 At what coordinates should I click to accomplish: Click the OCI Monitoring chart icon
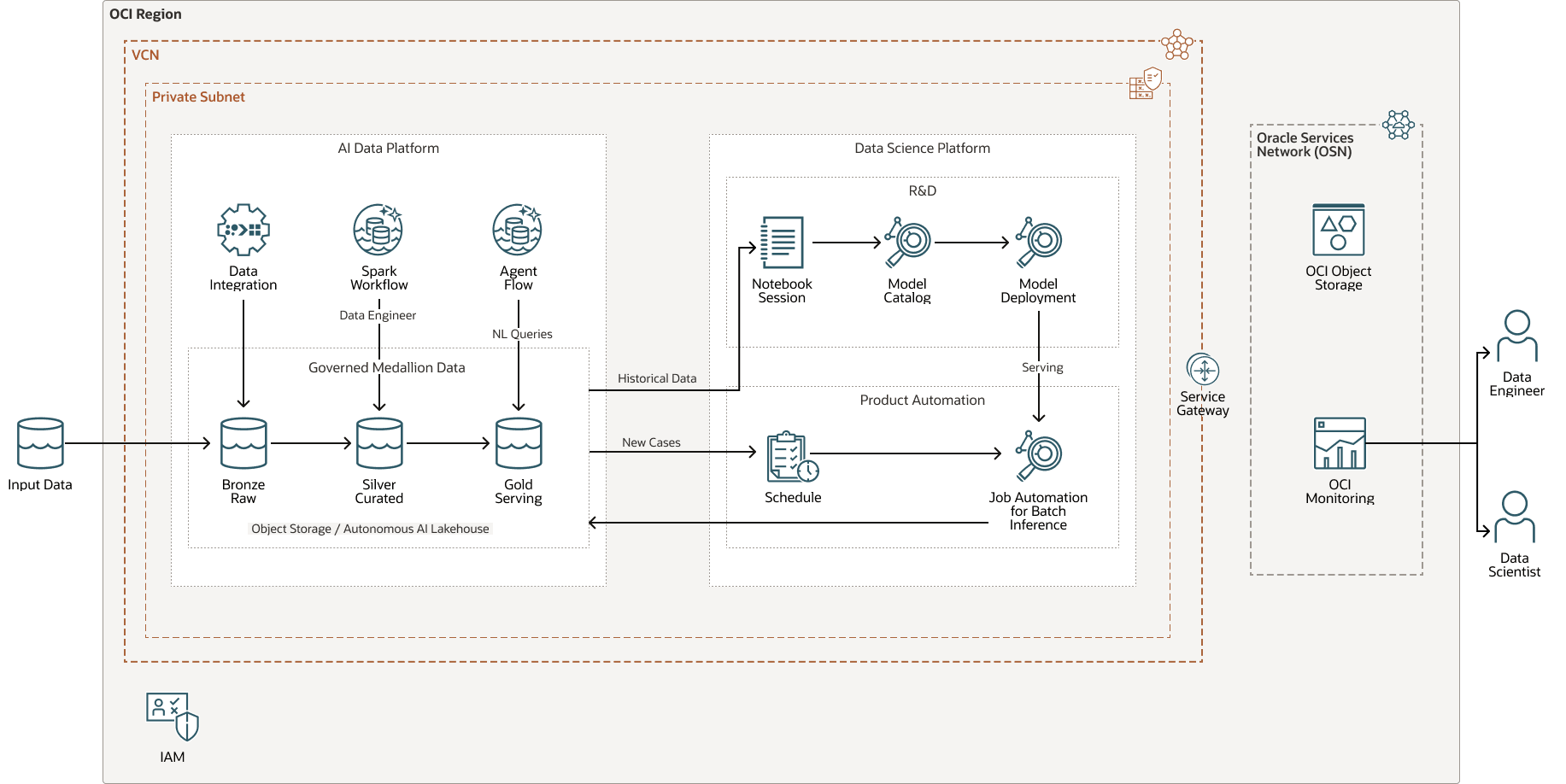(x=1340, y=443)
